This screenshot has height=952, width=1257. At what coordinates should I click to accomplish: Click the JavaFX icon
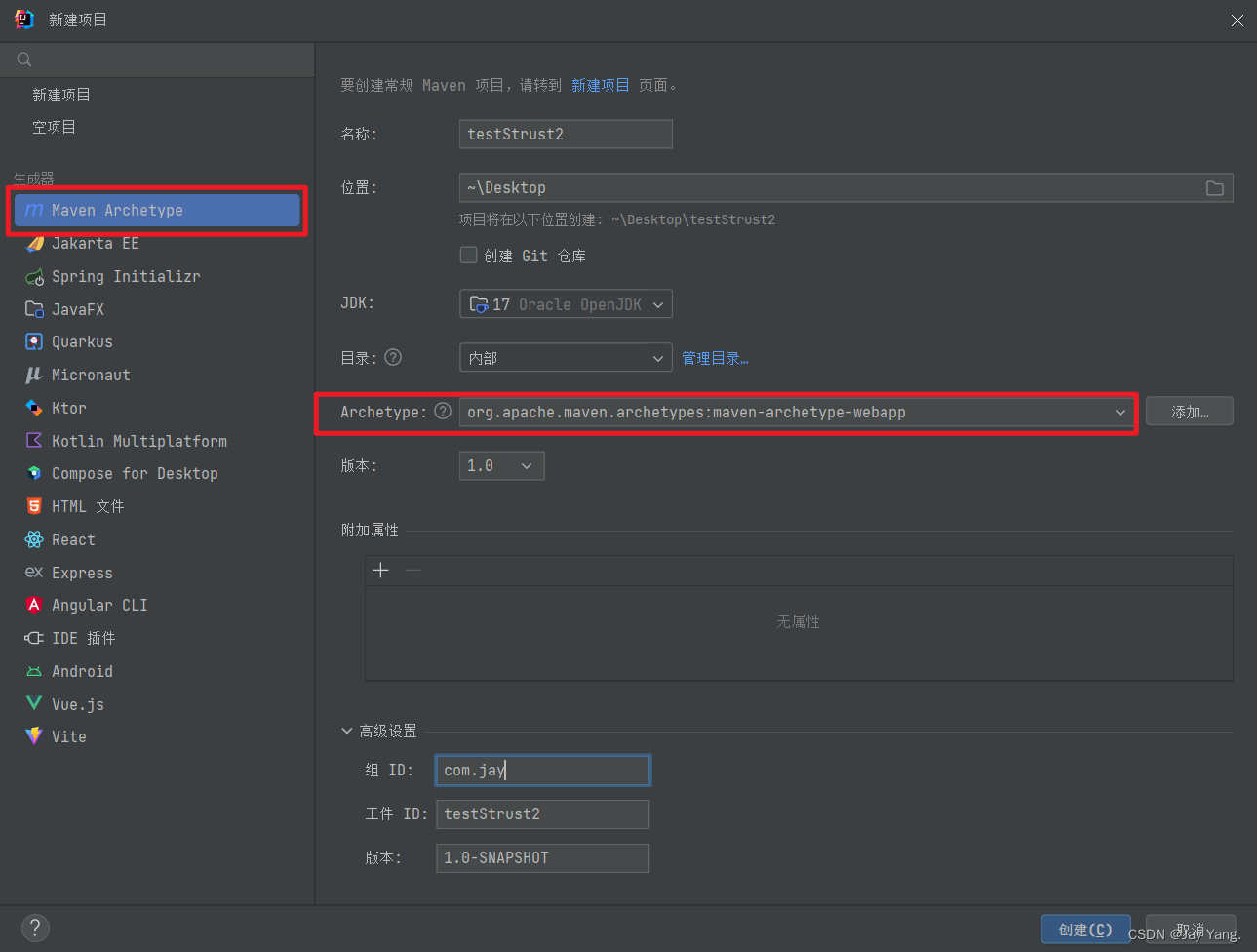[x=34, y=309]
